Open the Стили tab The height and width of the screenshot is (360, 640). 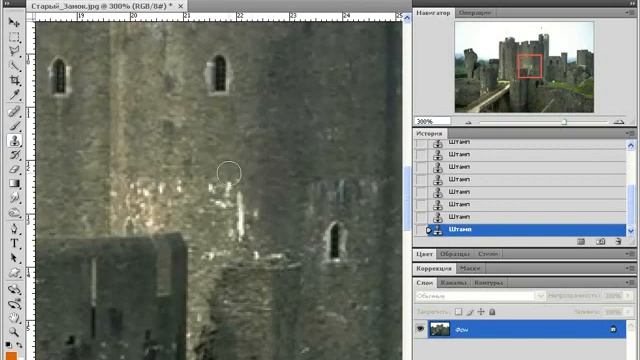click(488, 254)
